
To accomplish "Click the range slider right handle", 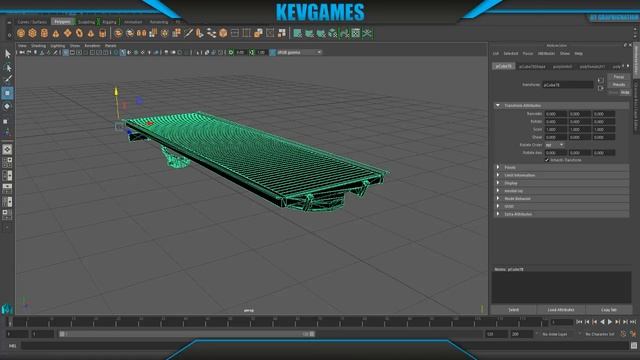I will point(312,334).
